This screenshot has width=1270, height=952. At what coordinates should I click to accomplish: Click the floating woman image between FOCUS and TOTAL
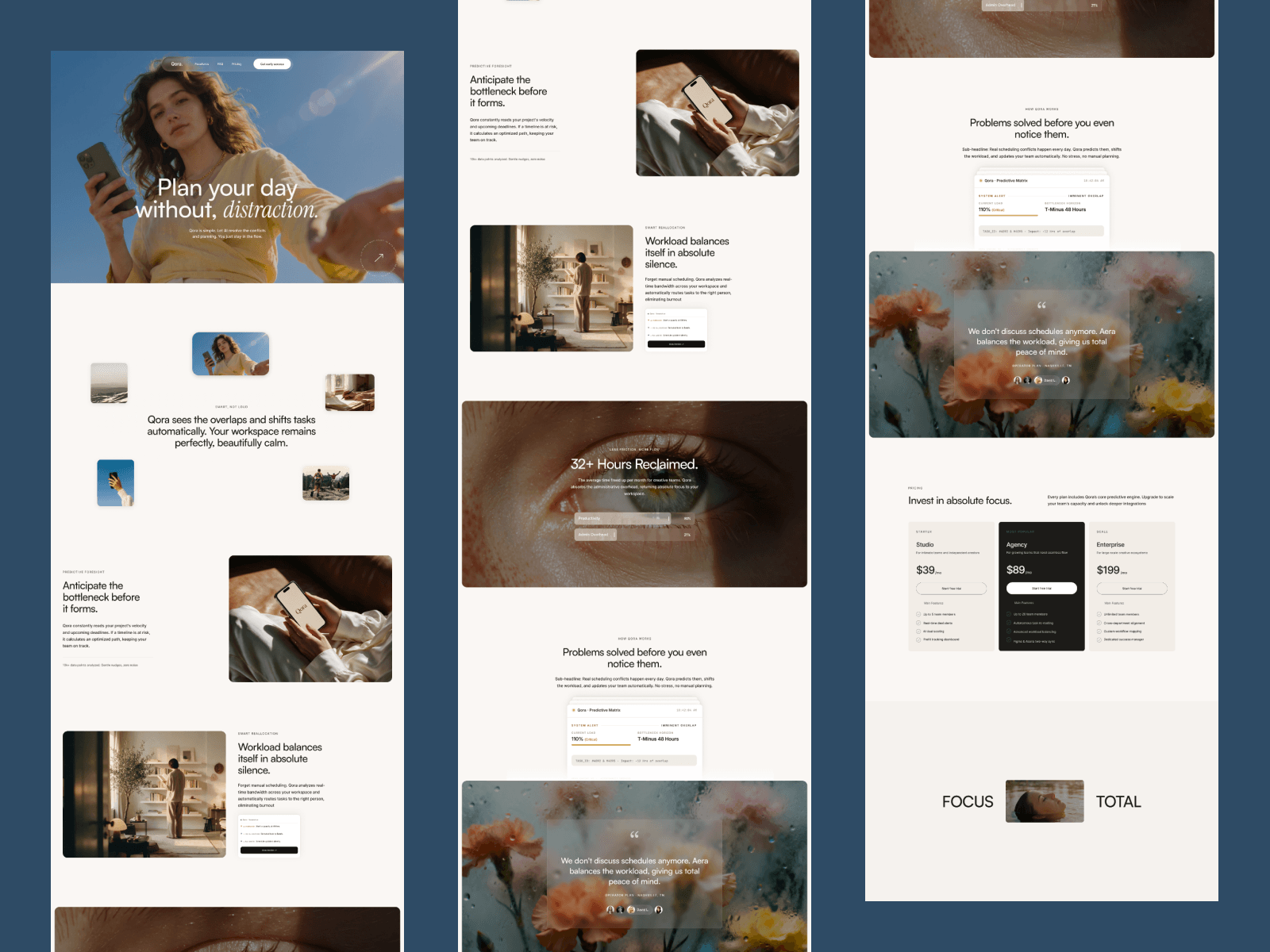[x=1045, y=801]
